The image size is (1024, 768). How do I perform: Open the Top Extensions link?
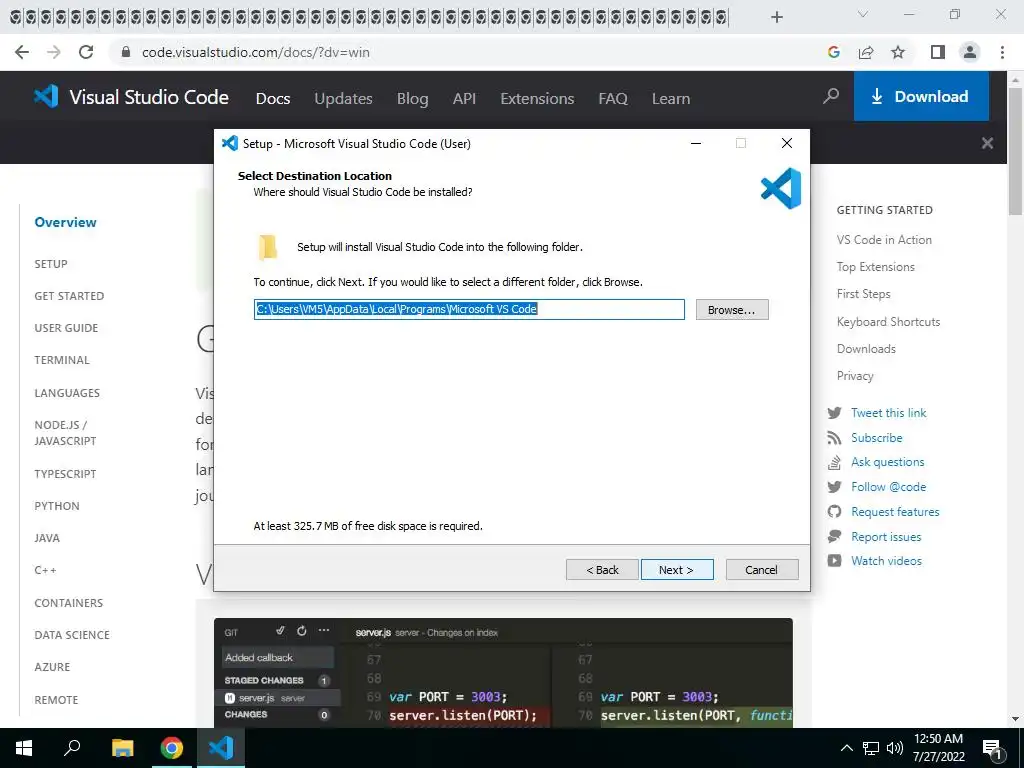pyautogui.click(x=876, y=266)
